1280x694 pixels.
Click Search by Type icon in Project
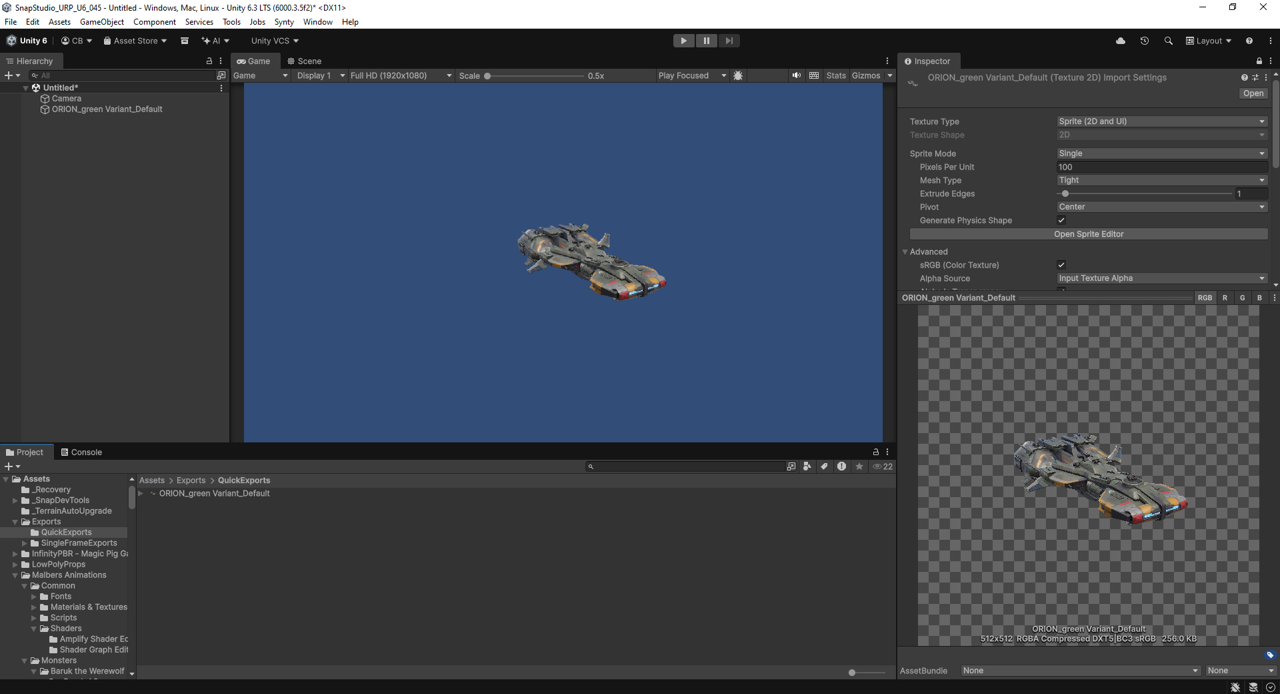coord(807,466)
